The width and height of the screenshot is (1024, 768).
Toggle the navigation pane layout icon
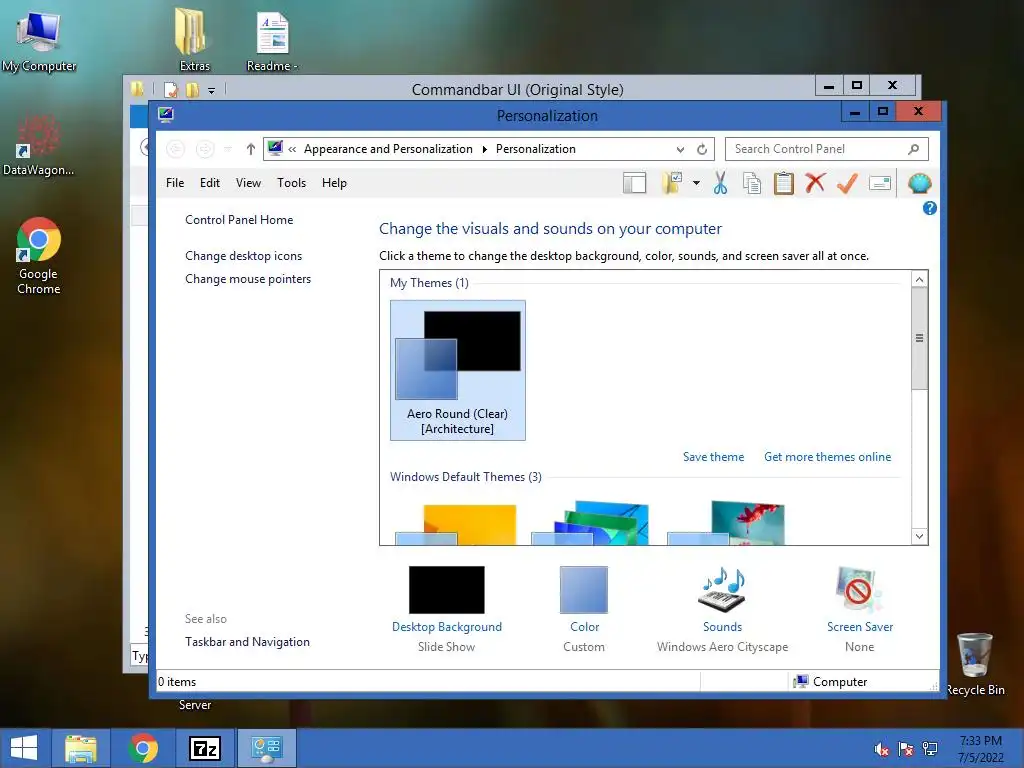634,184
